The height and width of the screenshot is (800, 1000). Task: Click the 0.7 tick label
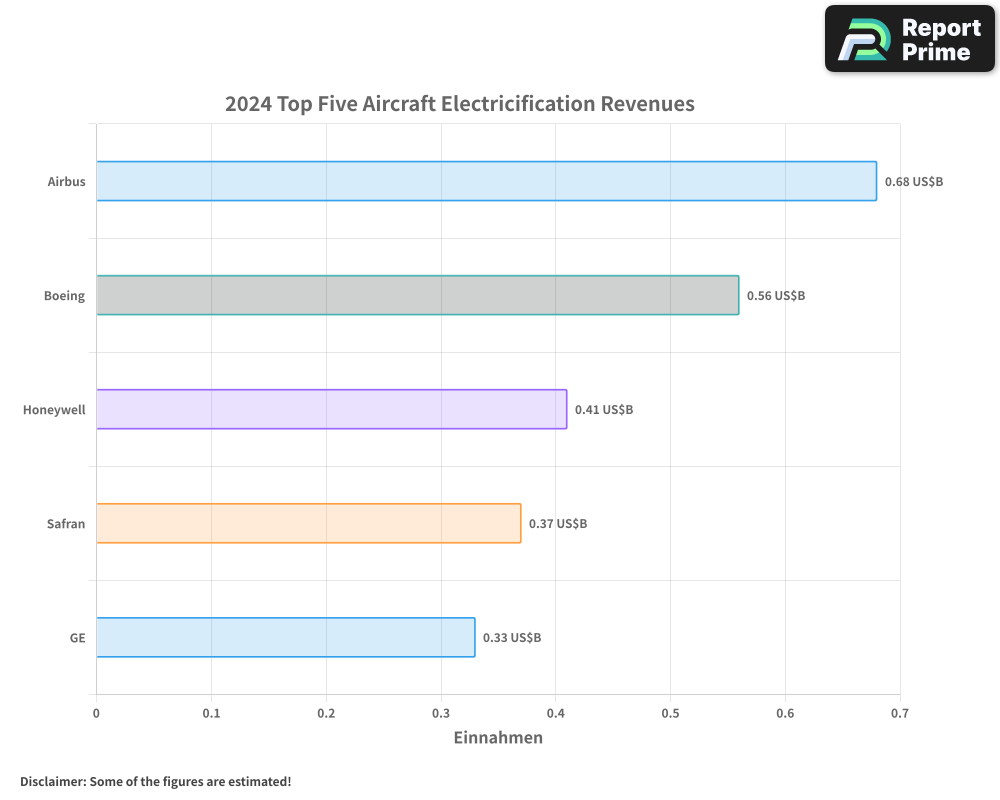pyautogui.click(x=901, y=711)
